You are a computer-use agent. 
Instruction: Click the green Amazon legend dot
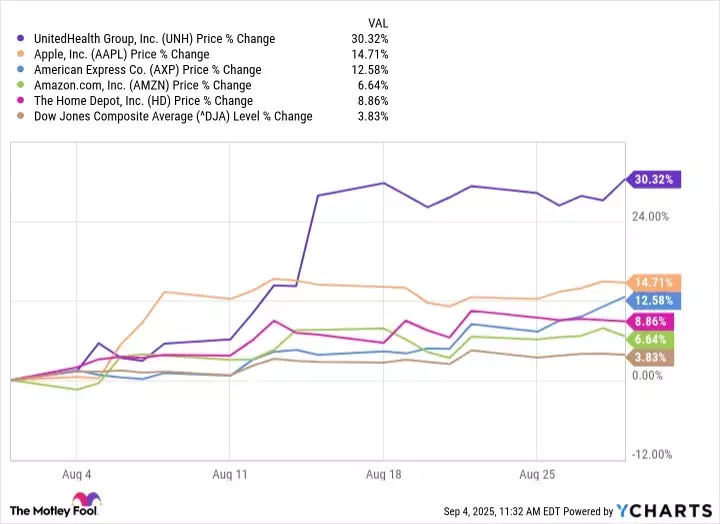(22, 85)
